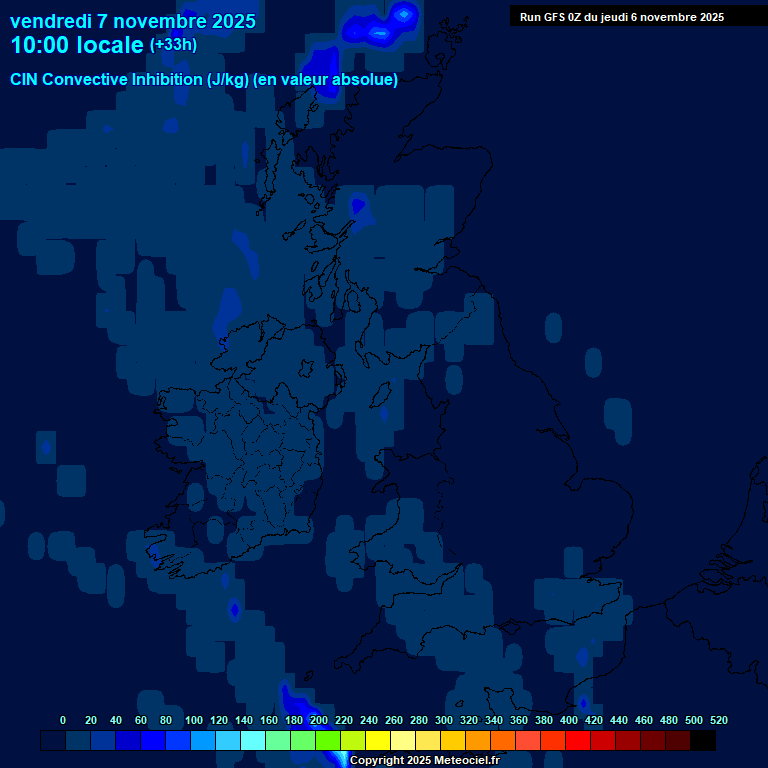
Task: Click the legend value '220'
Action: coord(344,720)
